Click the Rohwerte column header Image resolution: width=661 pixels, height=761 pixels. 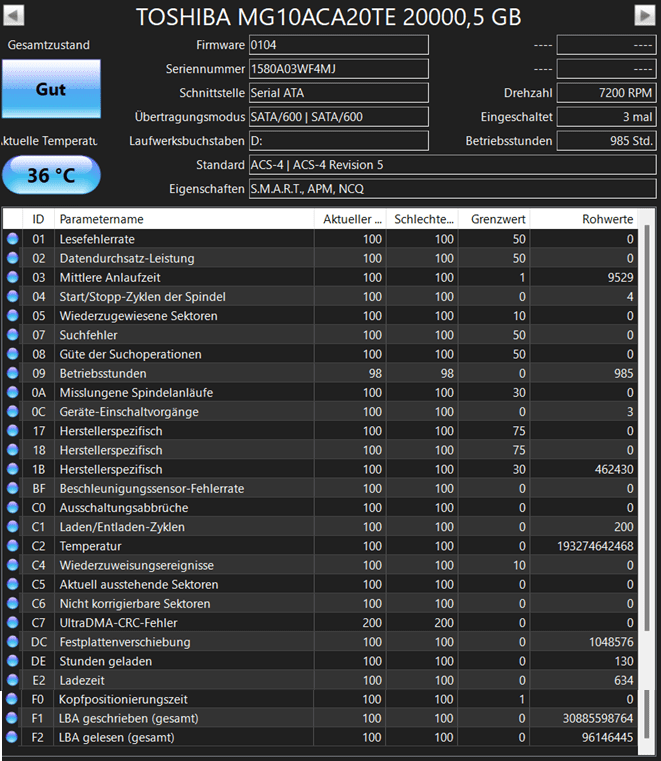coord(584,219)
